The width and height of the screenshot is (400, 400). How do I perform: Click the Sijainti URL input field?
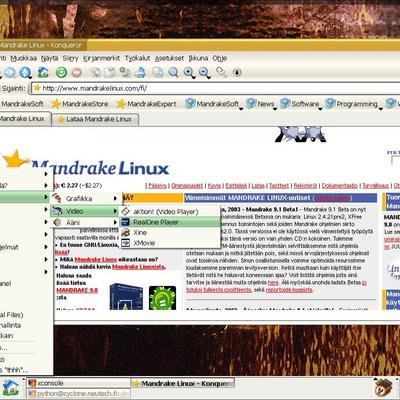tap(216, 88)
